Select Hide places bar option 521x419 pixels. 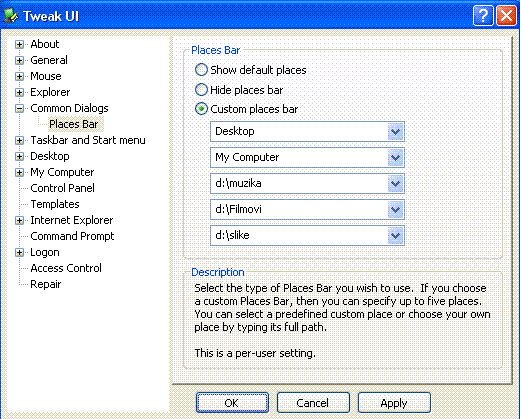201,90
